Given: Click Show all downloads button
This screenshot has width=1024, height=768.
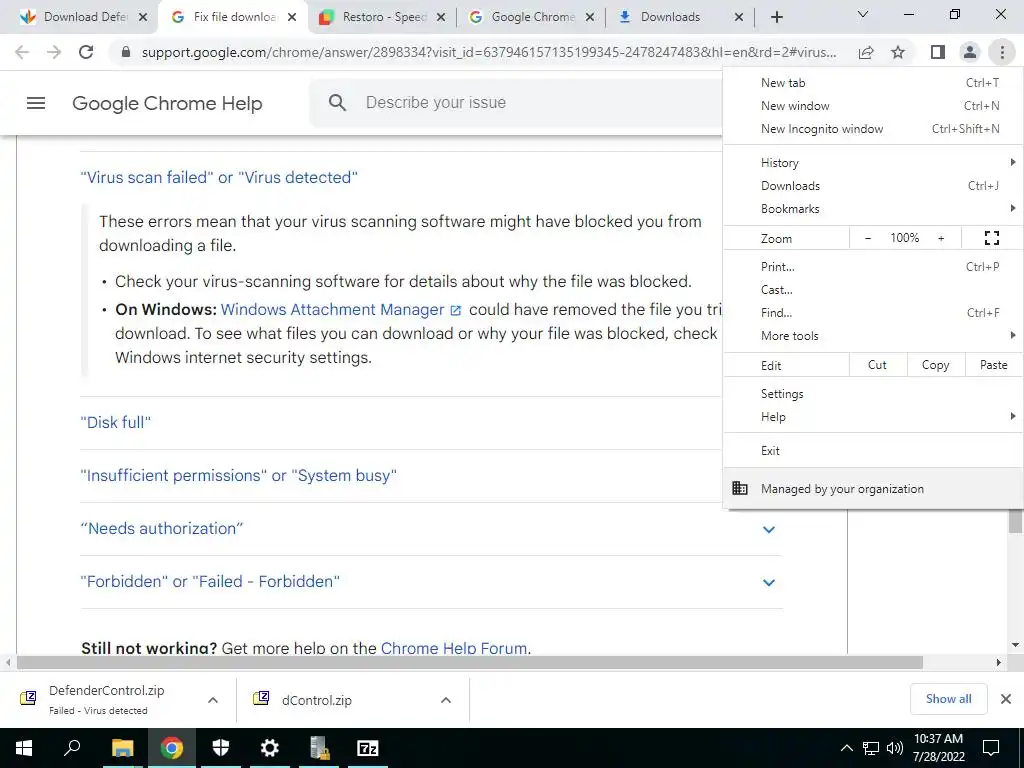Looking at the screenshot, I should point(948,699).
